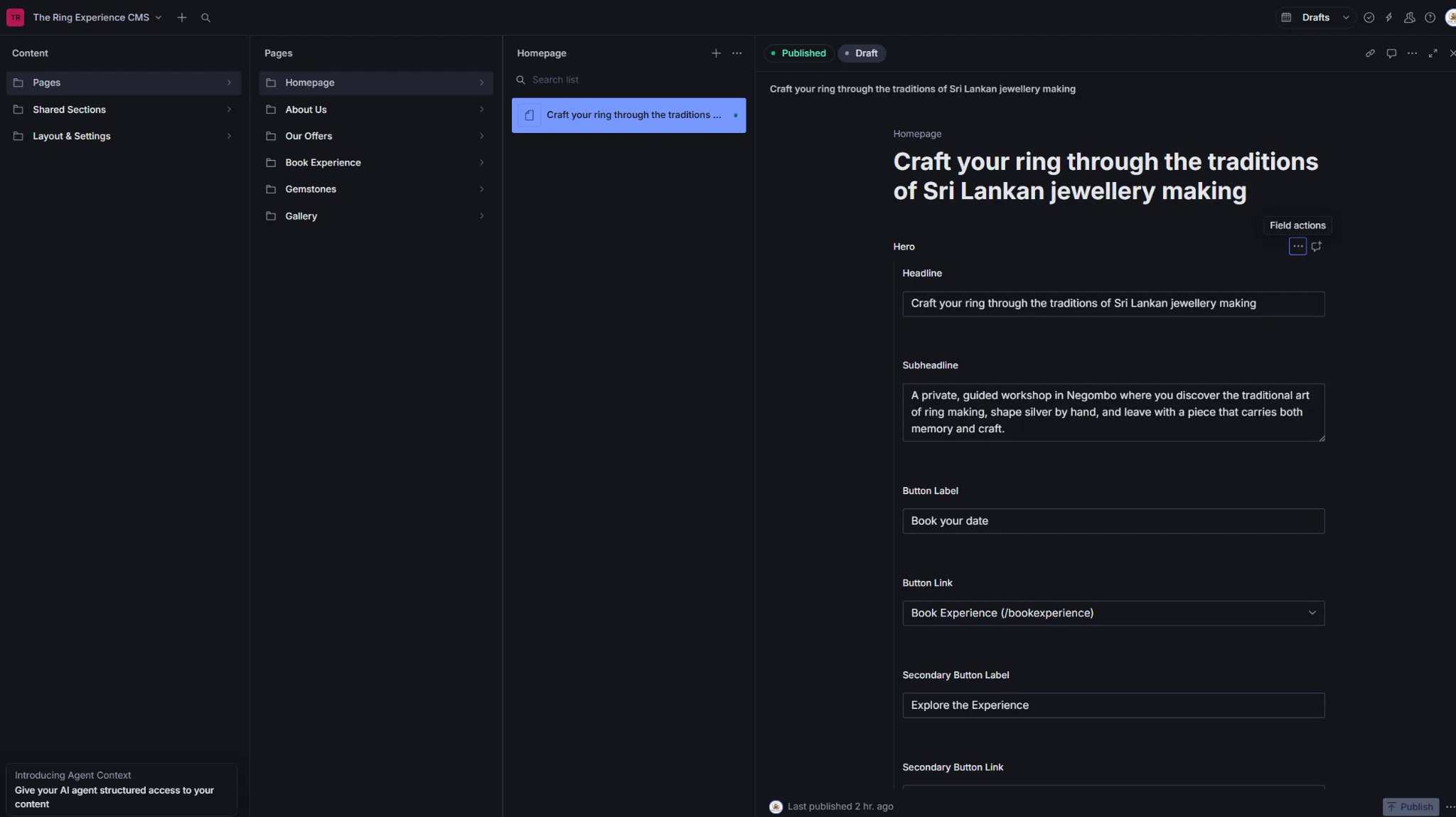Click the lightning bolt icon in top bar
The image size is (1456, 817).
click(x=1388, y=18)
